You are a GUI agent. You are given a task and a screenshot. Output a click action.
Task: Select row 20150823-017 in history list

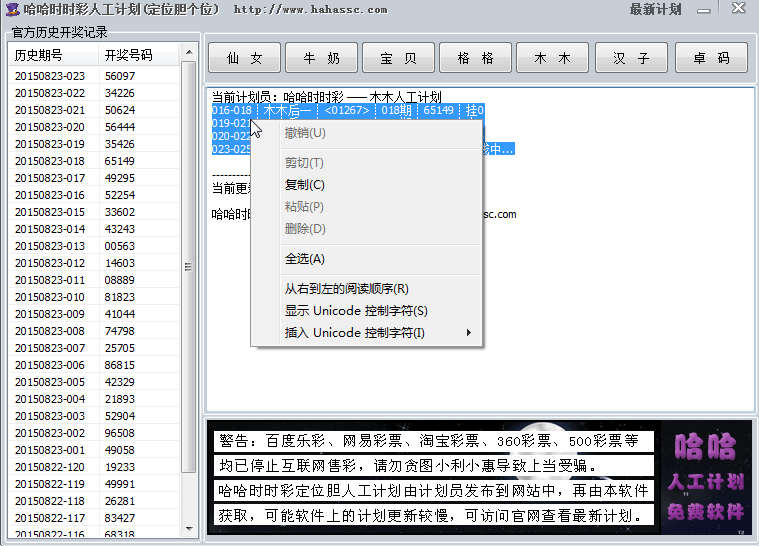pos(94,178)
